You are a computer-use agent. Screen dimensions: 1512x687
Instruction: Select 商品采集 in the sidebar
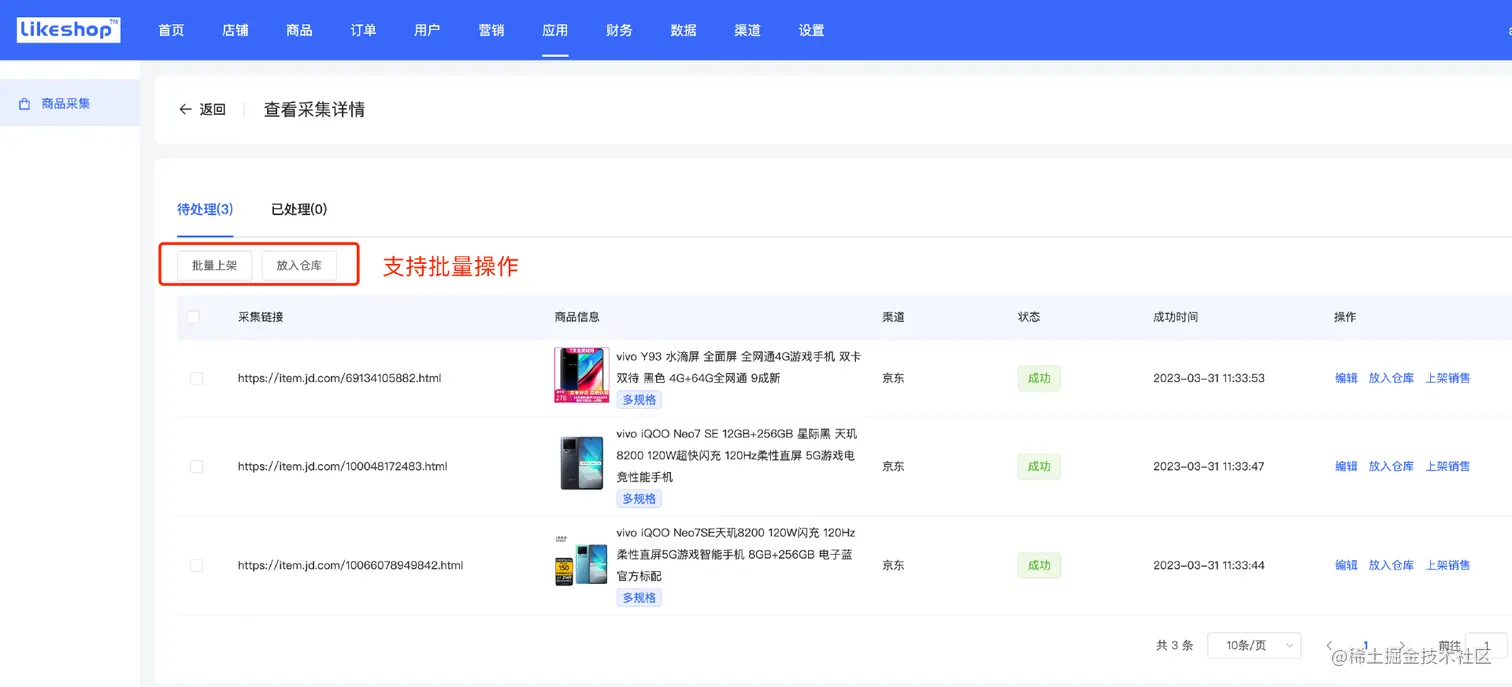(70, 103)
